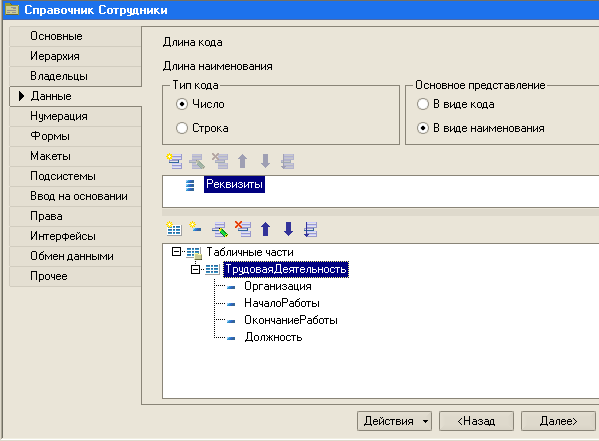This screenshot has height=441, width=599.
Task: Delete tabular section item red cross icon
Action: 243,229
